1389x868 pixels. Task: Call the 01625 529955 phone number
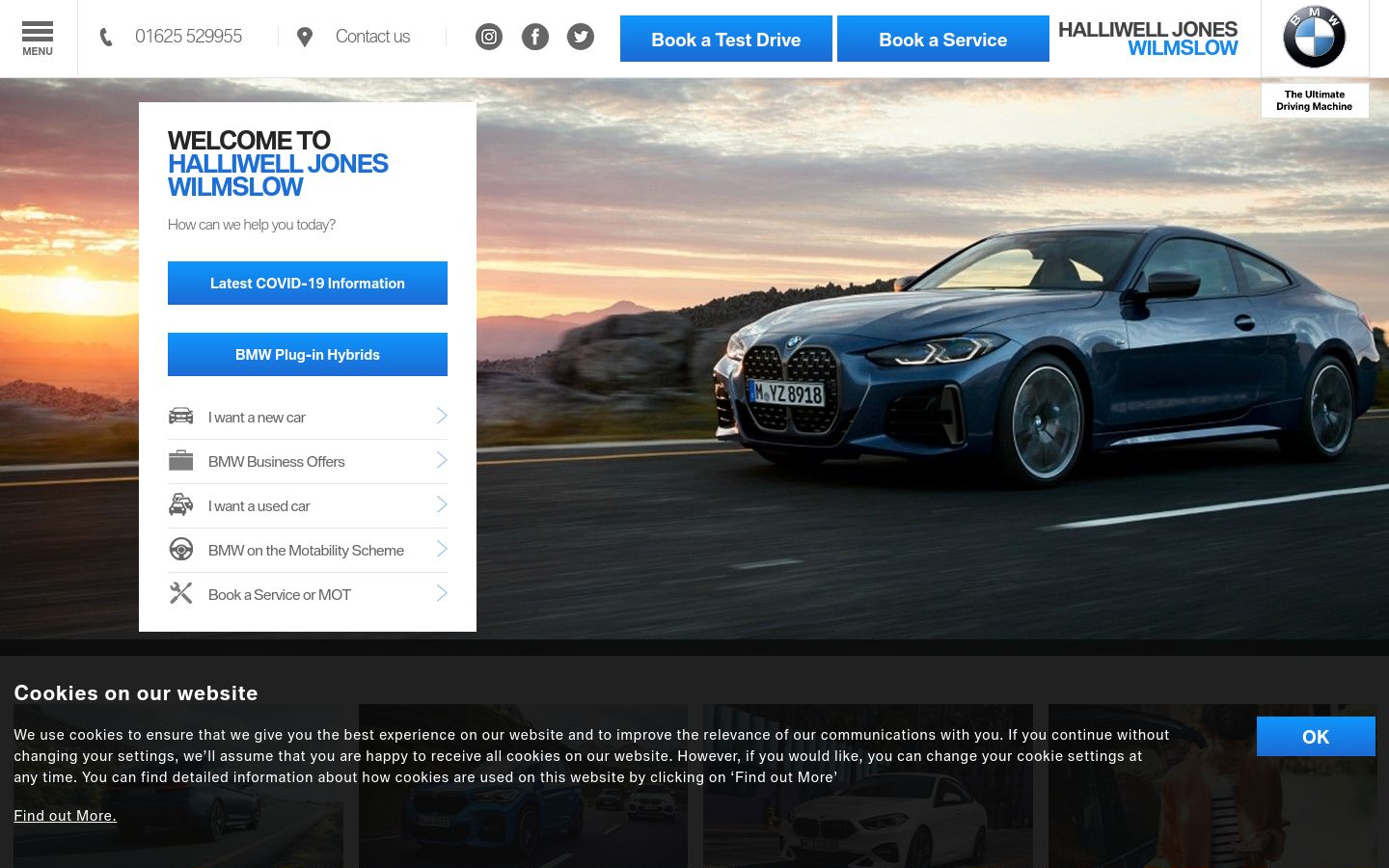[x=189, y=37]
